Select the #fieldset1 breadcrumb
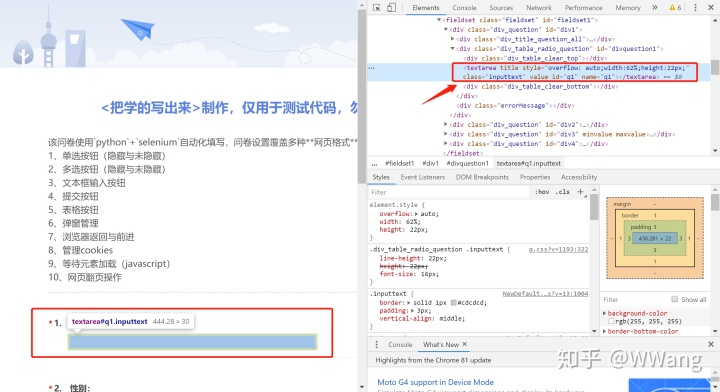Image resolution: width=720 pixels, height=392 pixels. coord(399,163)
